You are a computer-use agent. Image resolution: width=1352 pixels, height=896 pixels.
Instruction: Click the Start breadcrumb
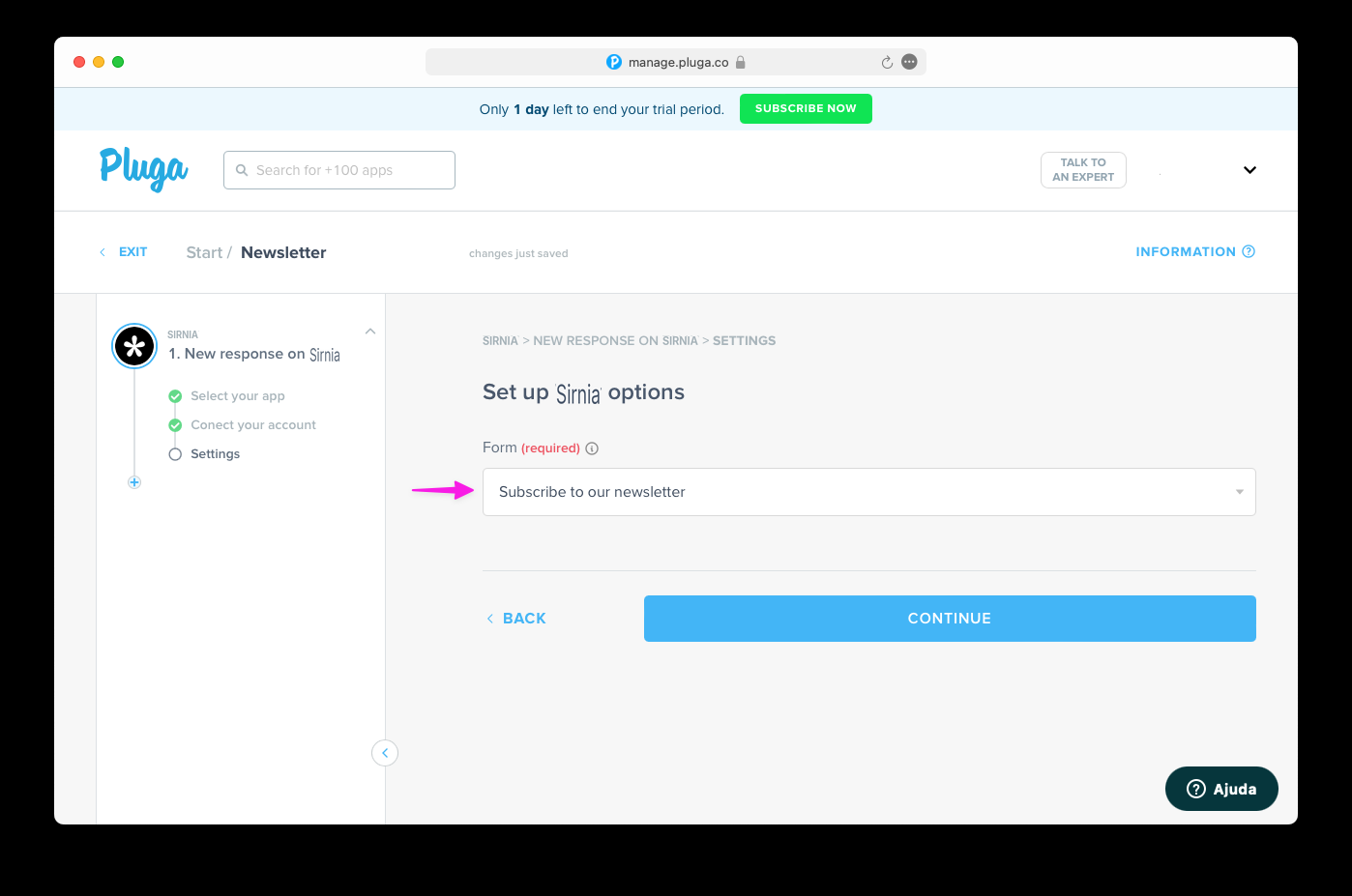pos(204,252)
